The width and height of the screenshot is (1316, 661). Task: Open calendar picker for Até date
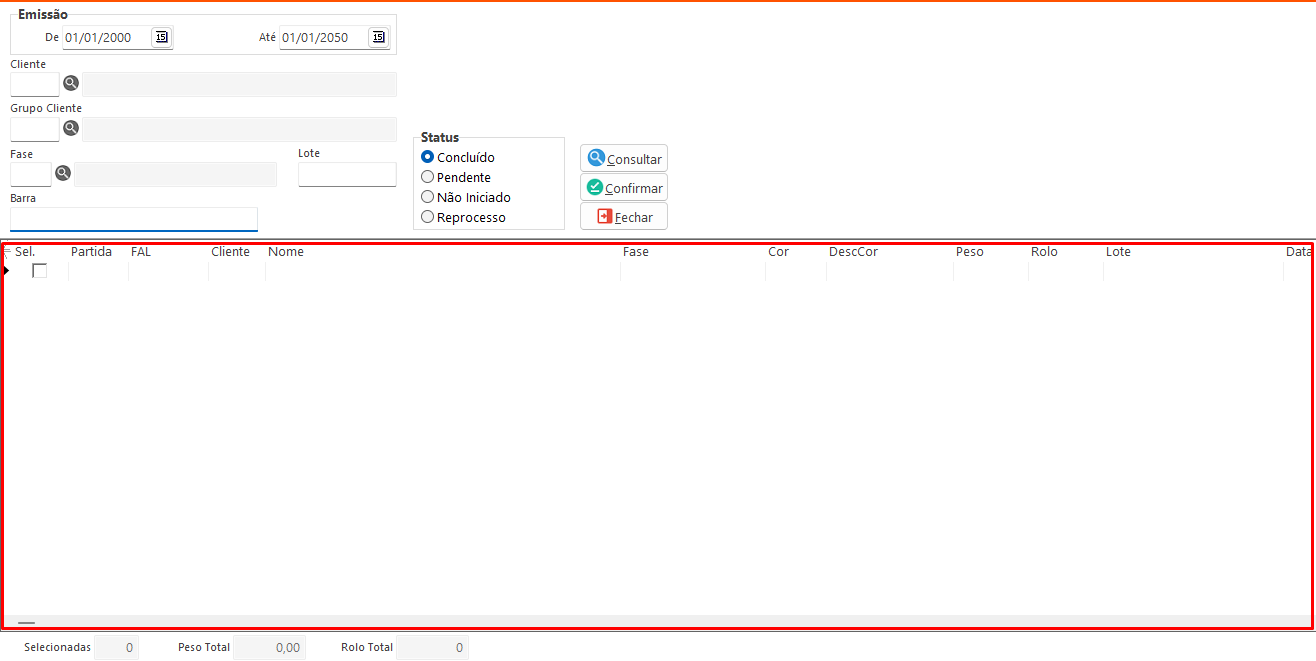[x=378, y=38]
